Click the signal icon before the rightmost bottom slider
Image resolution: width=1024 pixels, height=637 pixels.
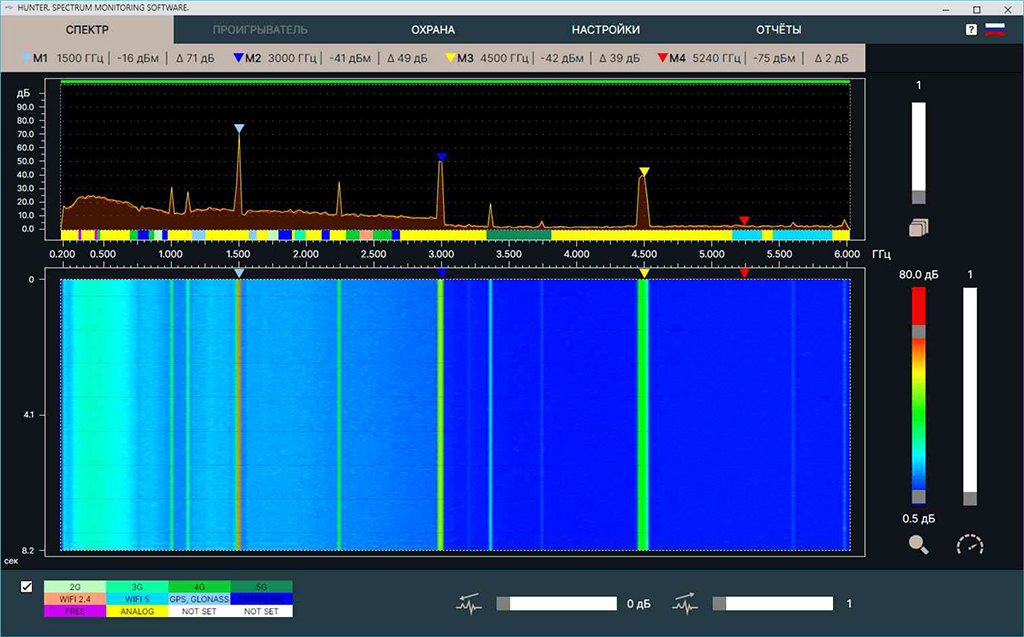[685, 604]
